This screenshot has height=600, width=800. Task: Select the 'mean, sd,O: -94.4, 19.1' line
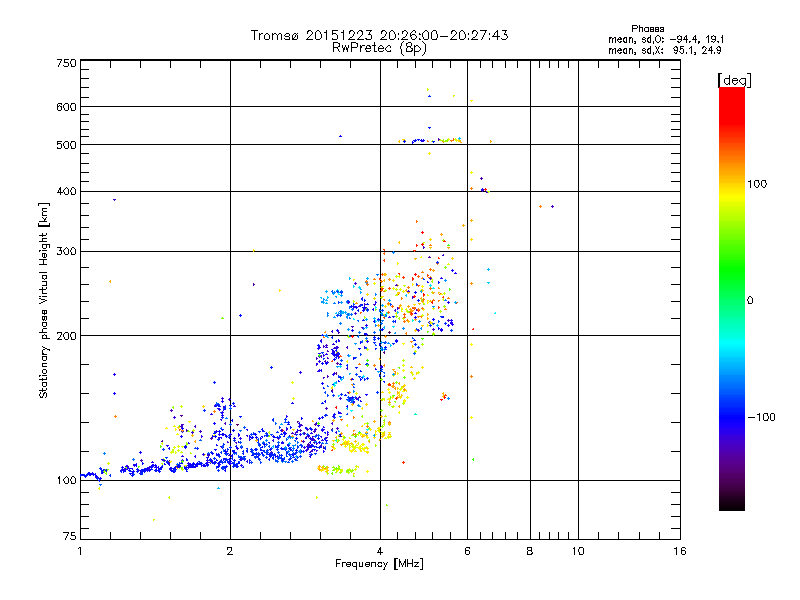[666, 39]
